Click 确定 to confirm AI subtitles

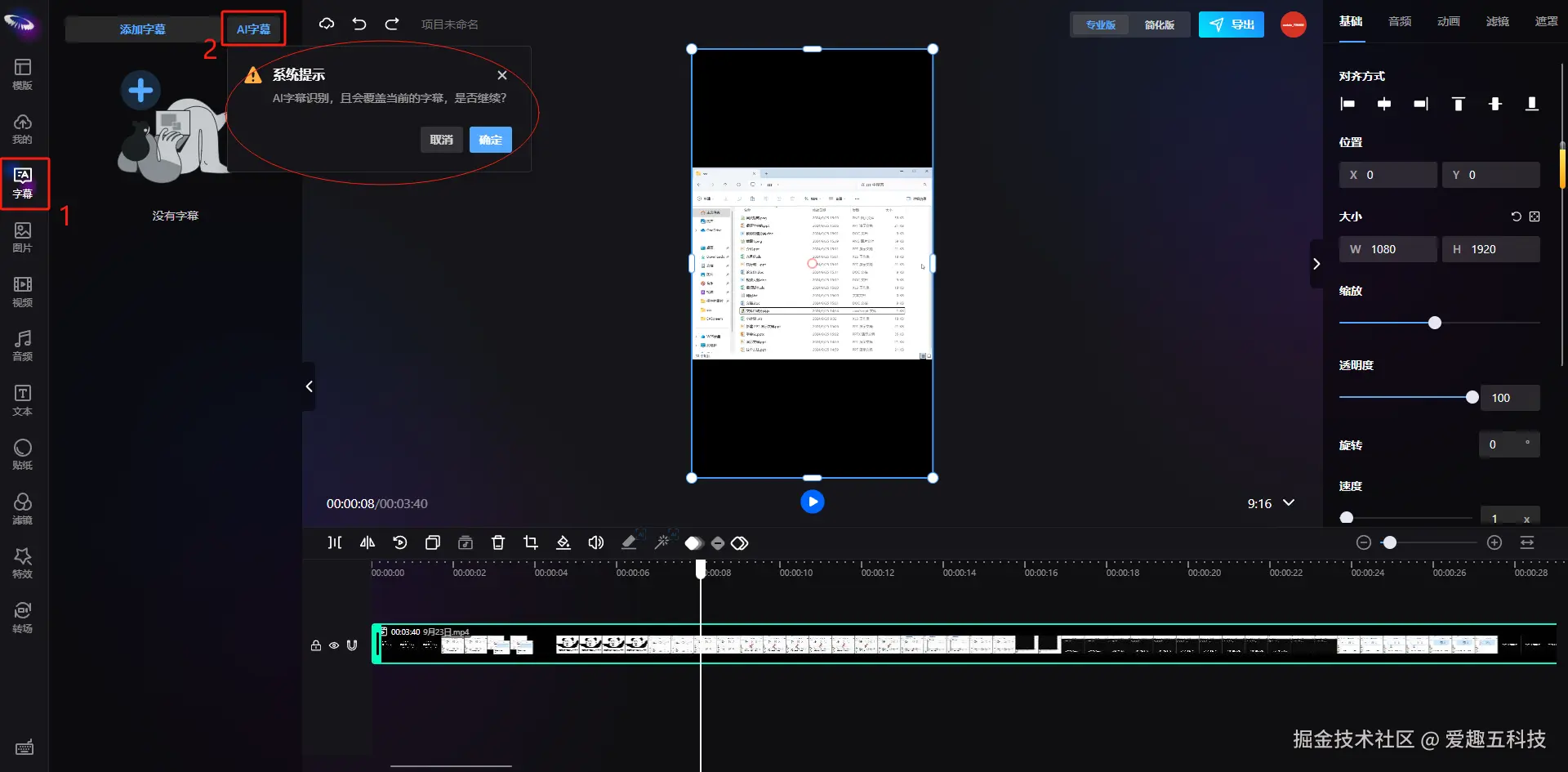[491, 140]
